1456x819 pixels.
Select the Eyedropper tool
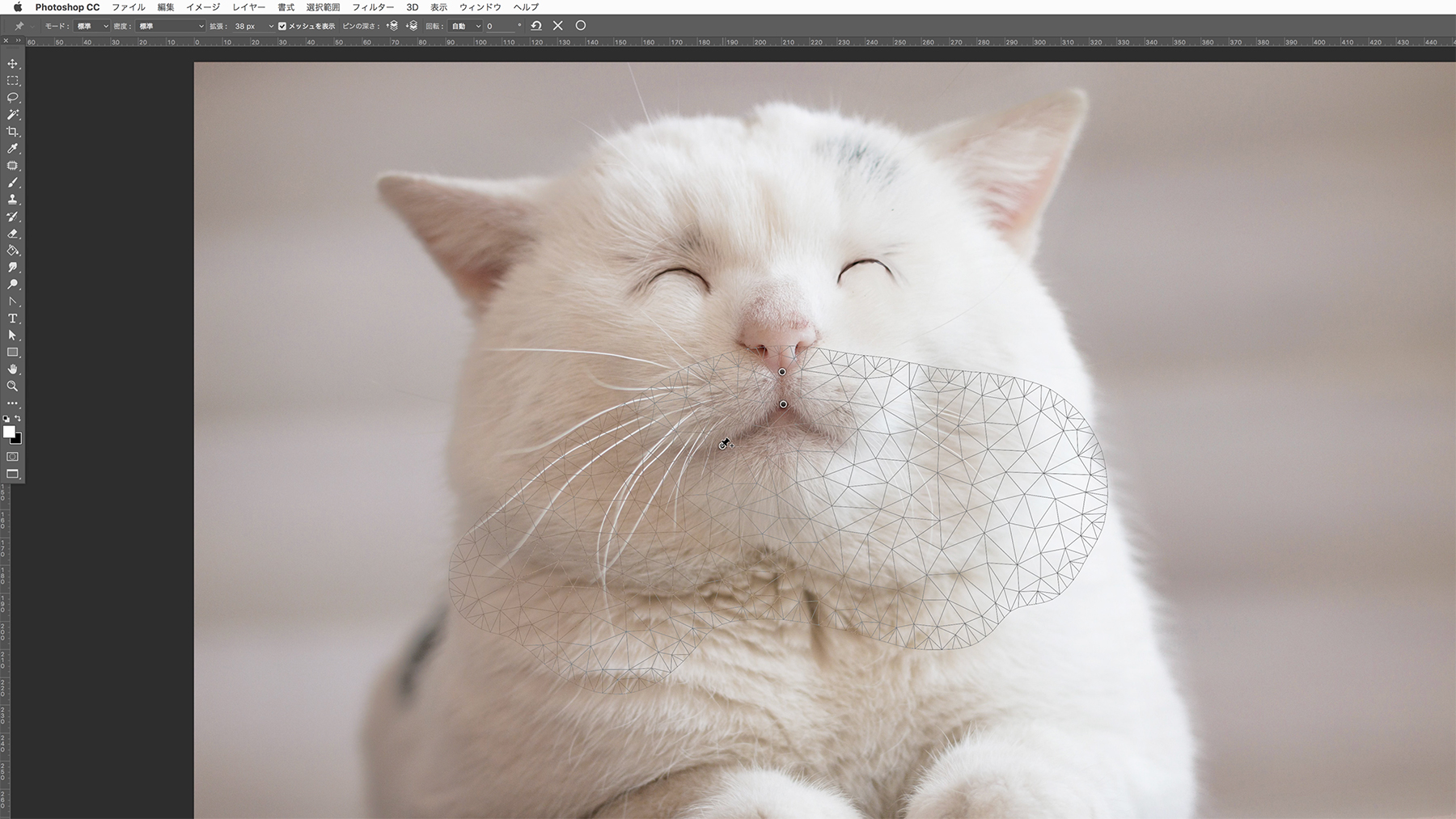pos(12,149)
